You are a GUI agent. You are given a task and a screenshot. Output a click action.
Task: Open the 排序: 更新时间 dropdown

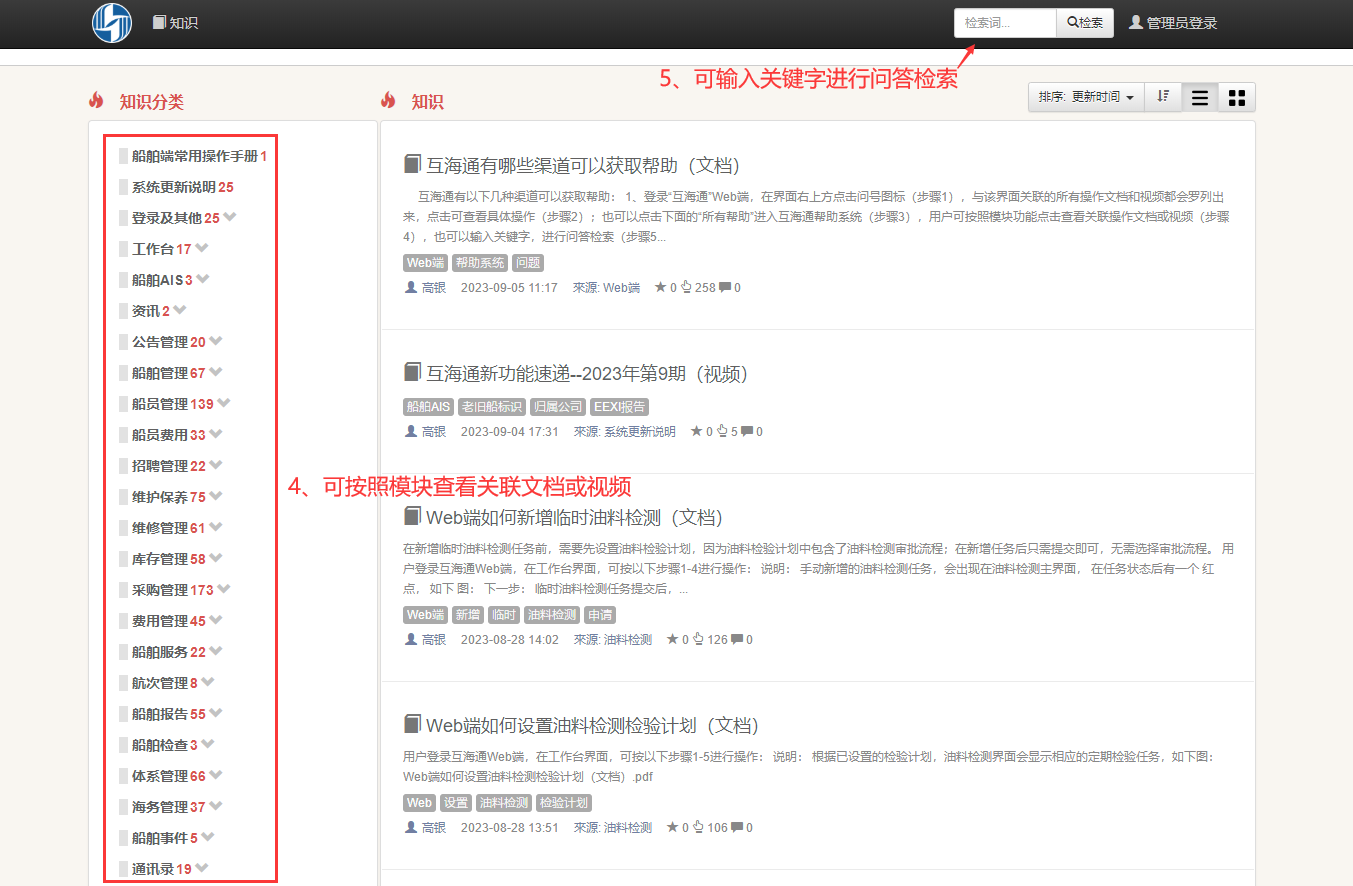point(1086,97)
